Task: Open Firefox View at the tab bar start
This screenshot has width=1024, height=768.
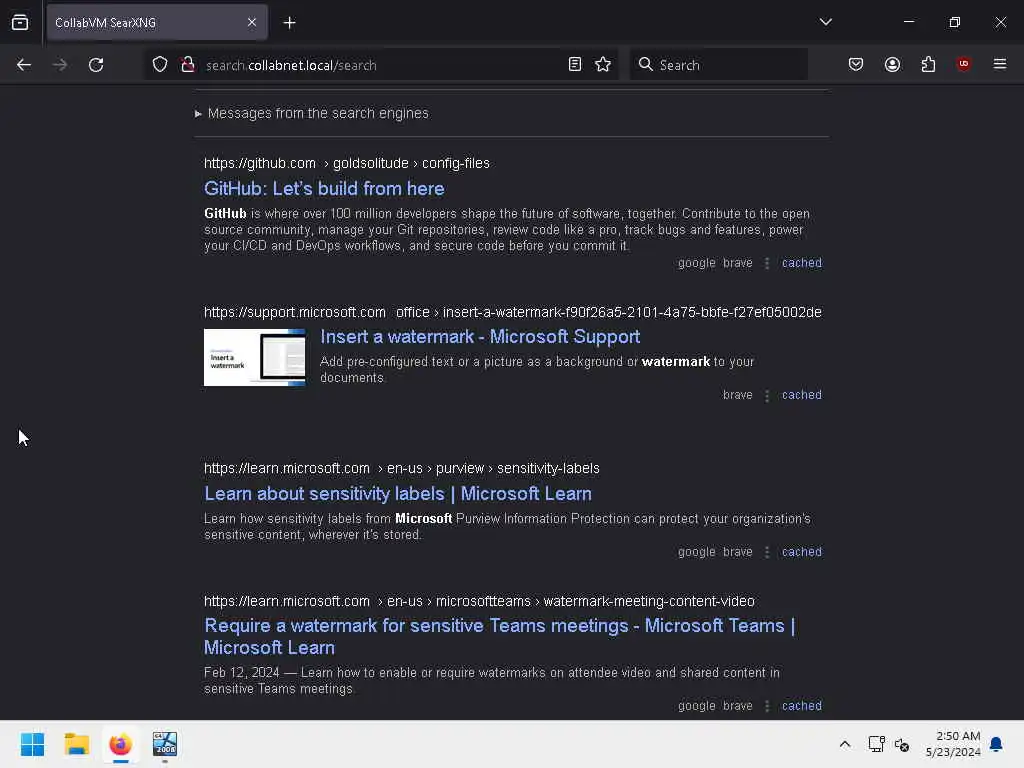Action: click(x=20, y=23)
